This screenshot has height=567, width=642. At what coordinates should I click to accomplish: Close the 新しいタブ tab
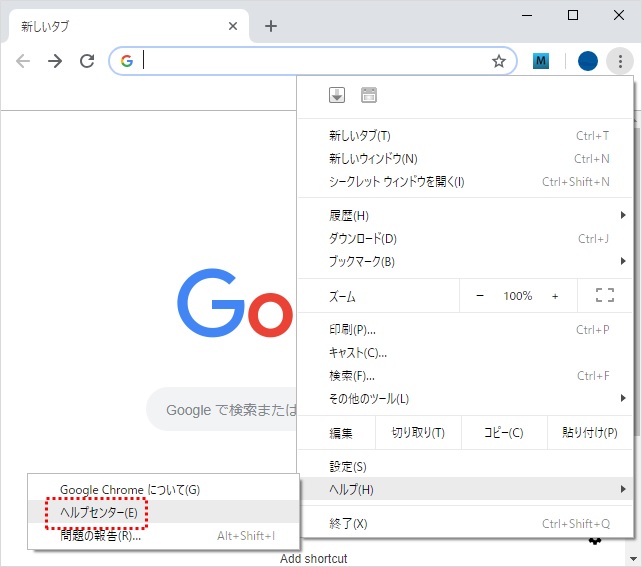click(x=233, y=26)
